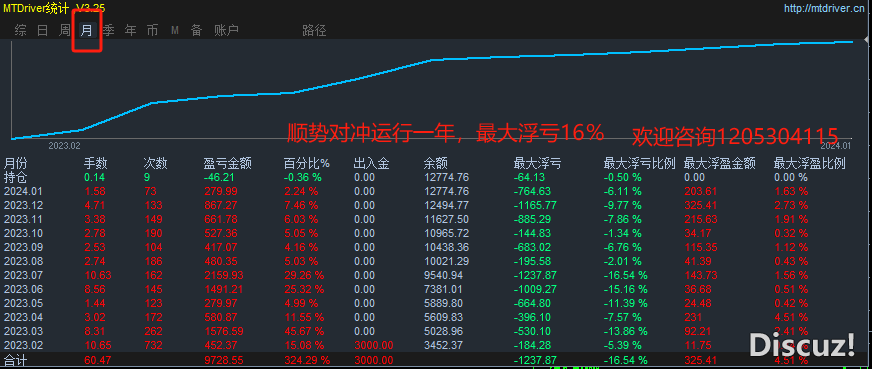872x369 pixels.
Task: Select the 月 monthly tab
Action: tap(86, 31)
